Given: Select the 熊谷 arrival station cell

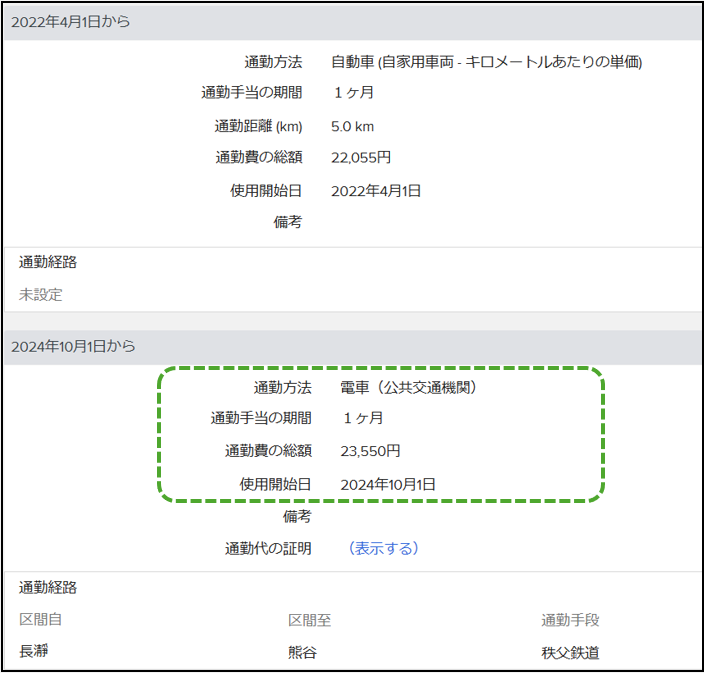Looking at the screenshot, I should click(x=303, y=653).
